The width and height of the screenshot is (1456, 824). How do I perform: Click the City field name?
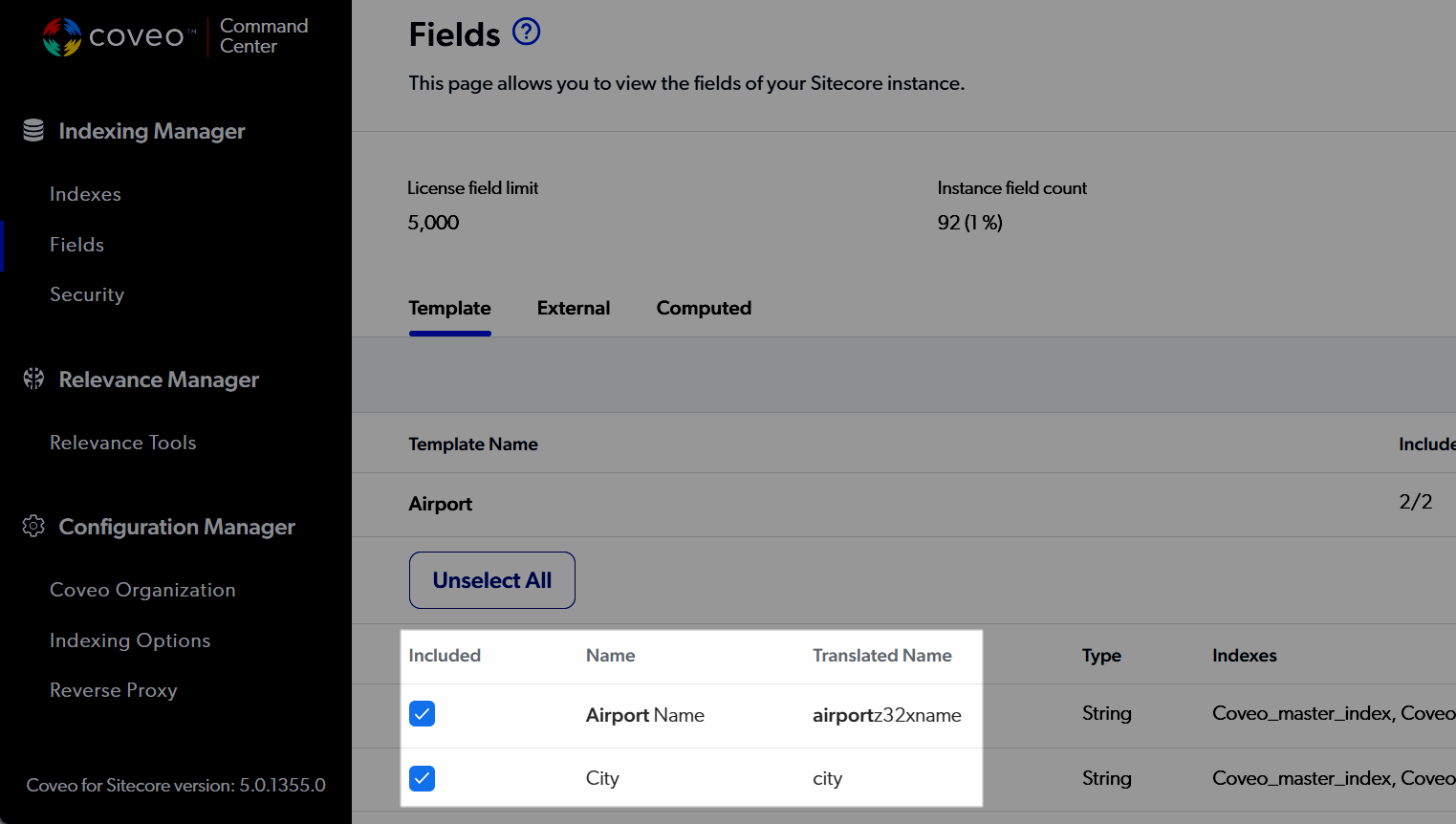[x=602, y=778]
